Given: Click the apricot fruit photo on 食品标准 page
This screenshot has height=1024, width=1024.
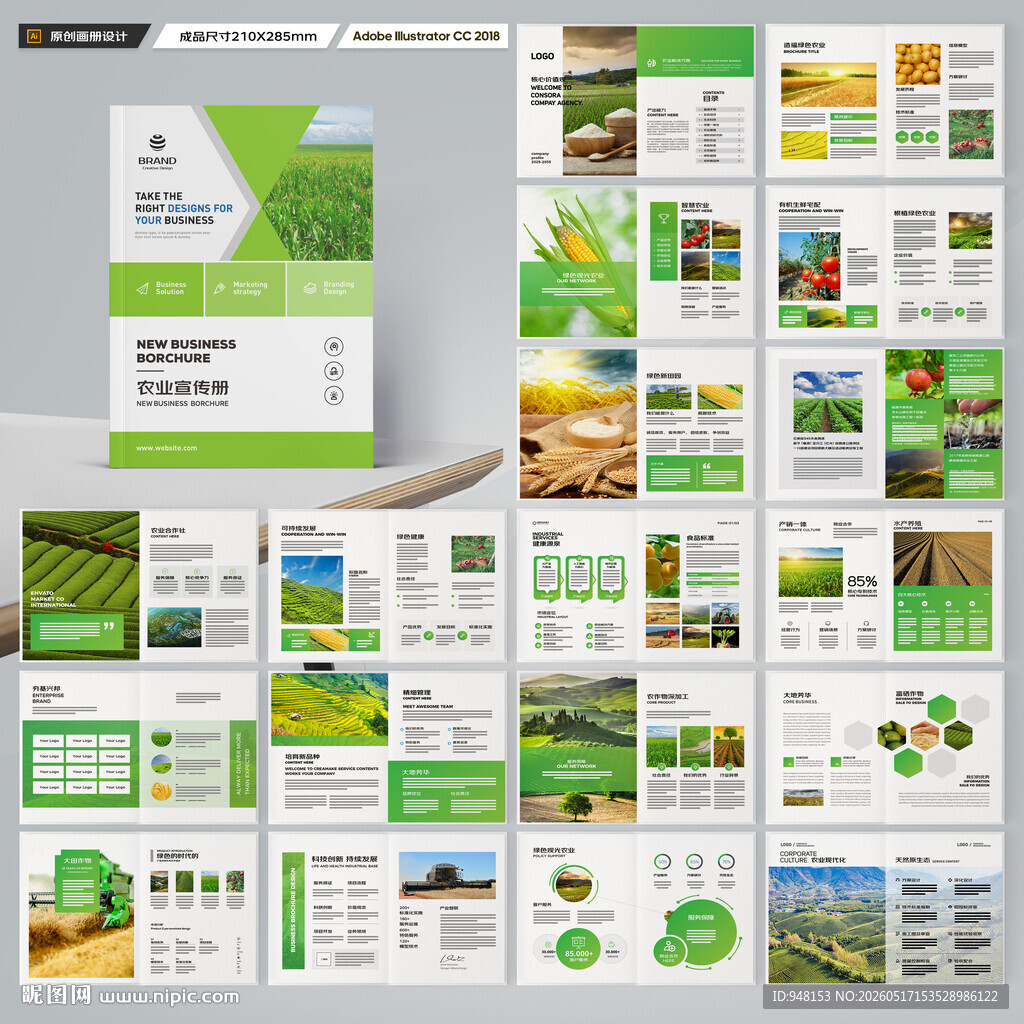Looking at the screenshot, I should coord(662,566).
